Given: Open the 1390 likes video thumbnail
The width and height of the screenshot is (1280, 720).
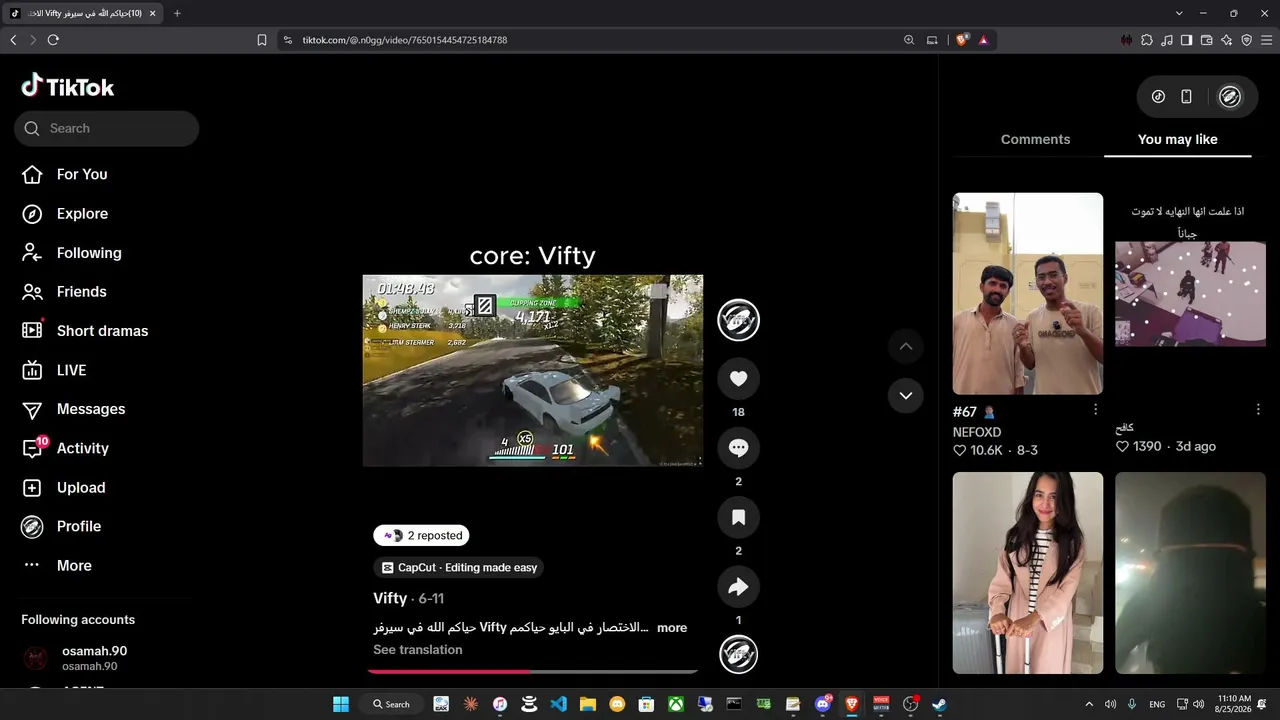Looking at the screenshot, I should 1190,294.
